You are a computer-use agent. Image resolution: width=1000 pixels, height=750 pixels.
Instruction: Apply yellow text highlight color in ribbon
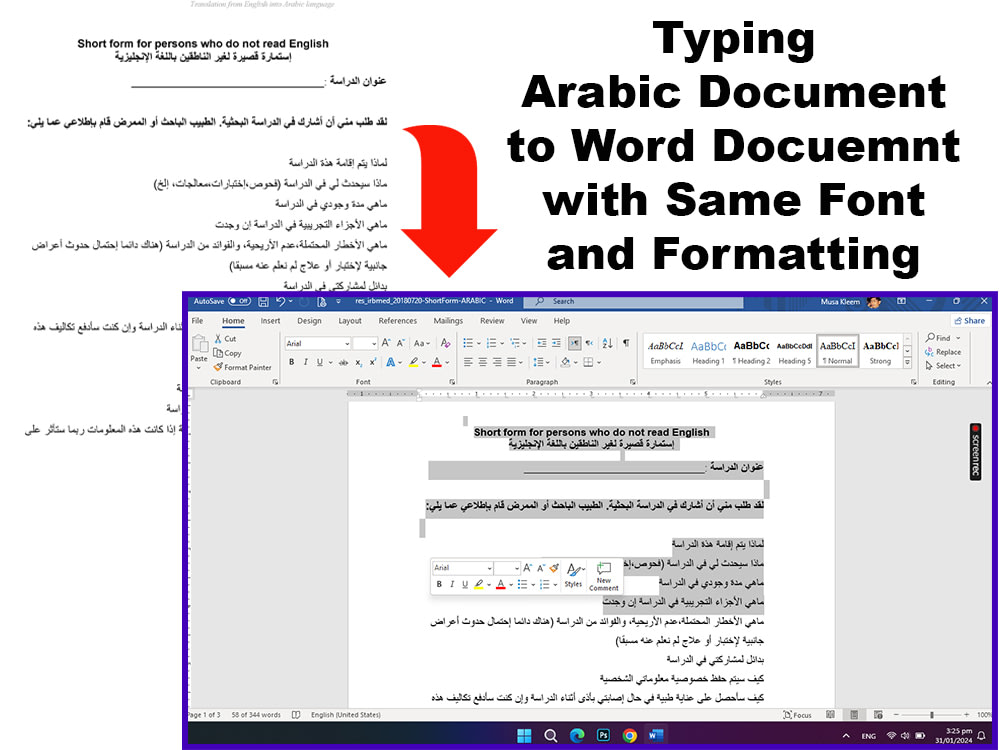point(413,362)
